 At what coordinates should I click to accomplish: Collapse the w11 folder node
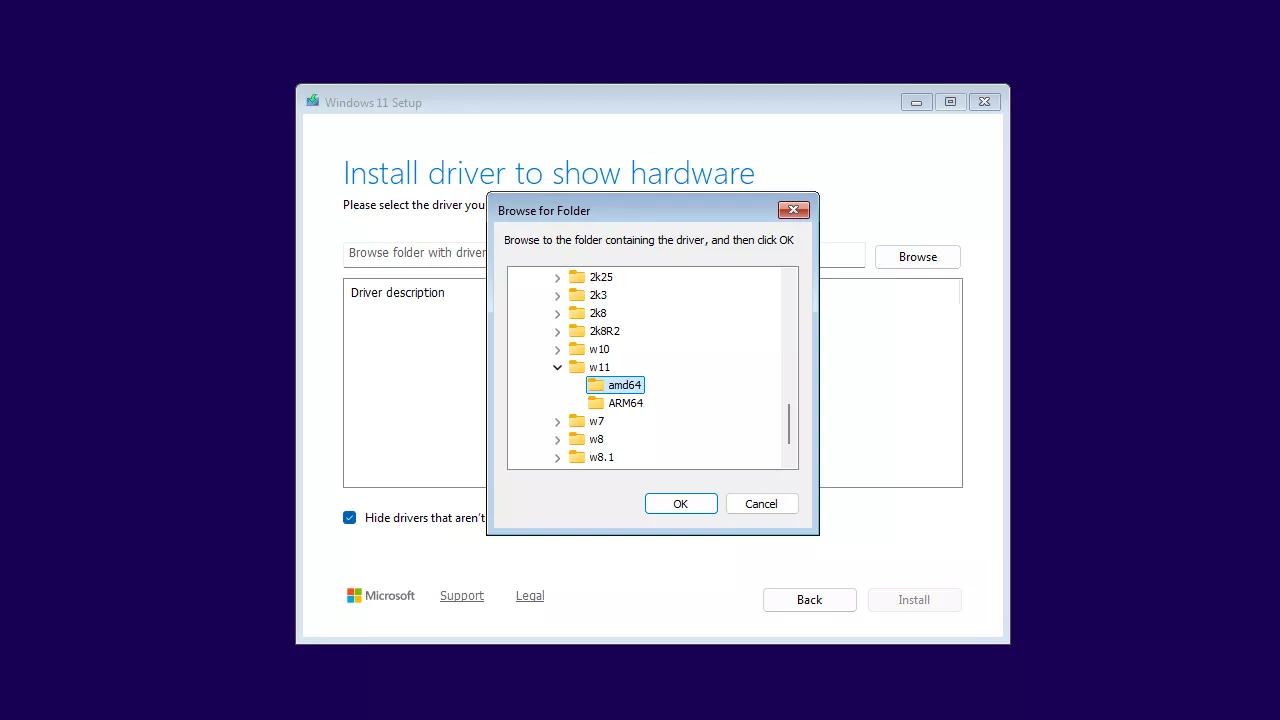click(x=558, y=367)
